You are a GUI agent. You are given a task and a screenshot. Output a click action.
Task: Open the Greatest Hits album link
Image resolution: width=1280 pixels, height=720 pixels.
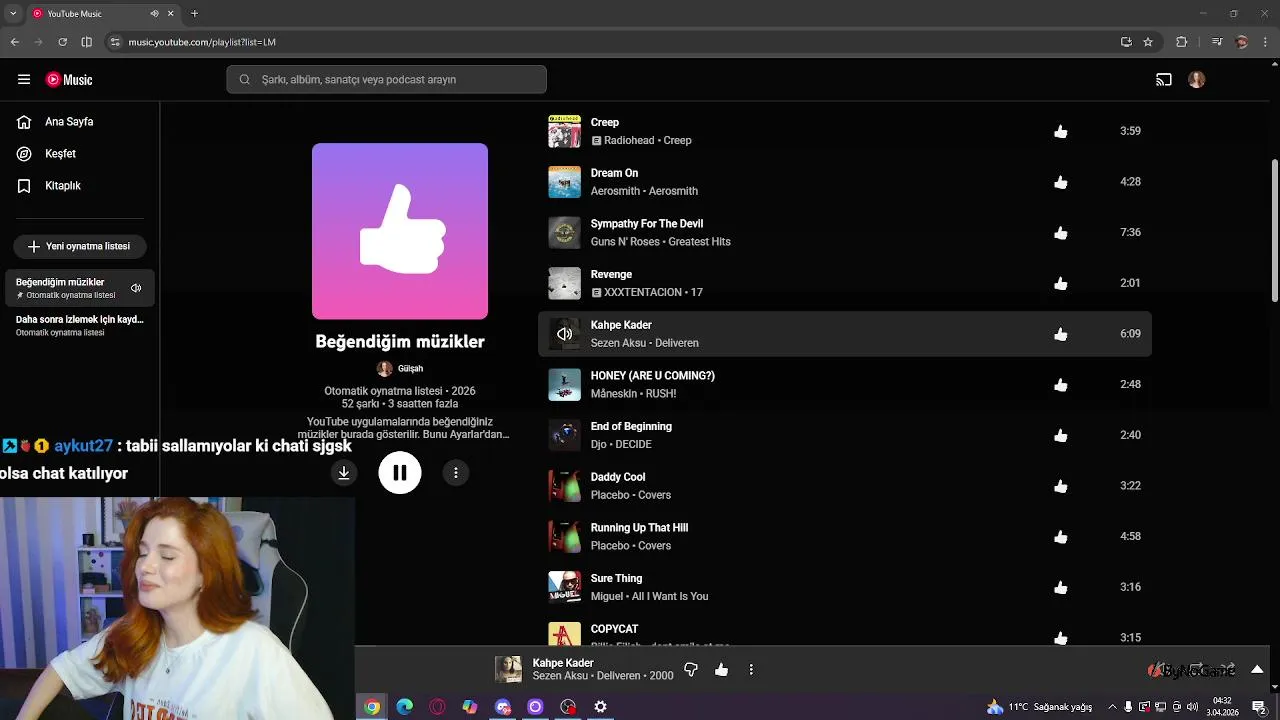tap(700, 242)
